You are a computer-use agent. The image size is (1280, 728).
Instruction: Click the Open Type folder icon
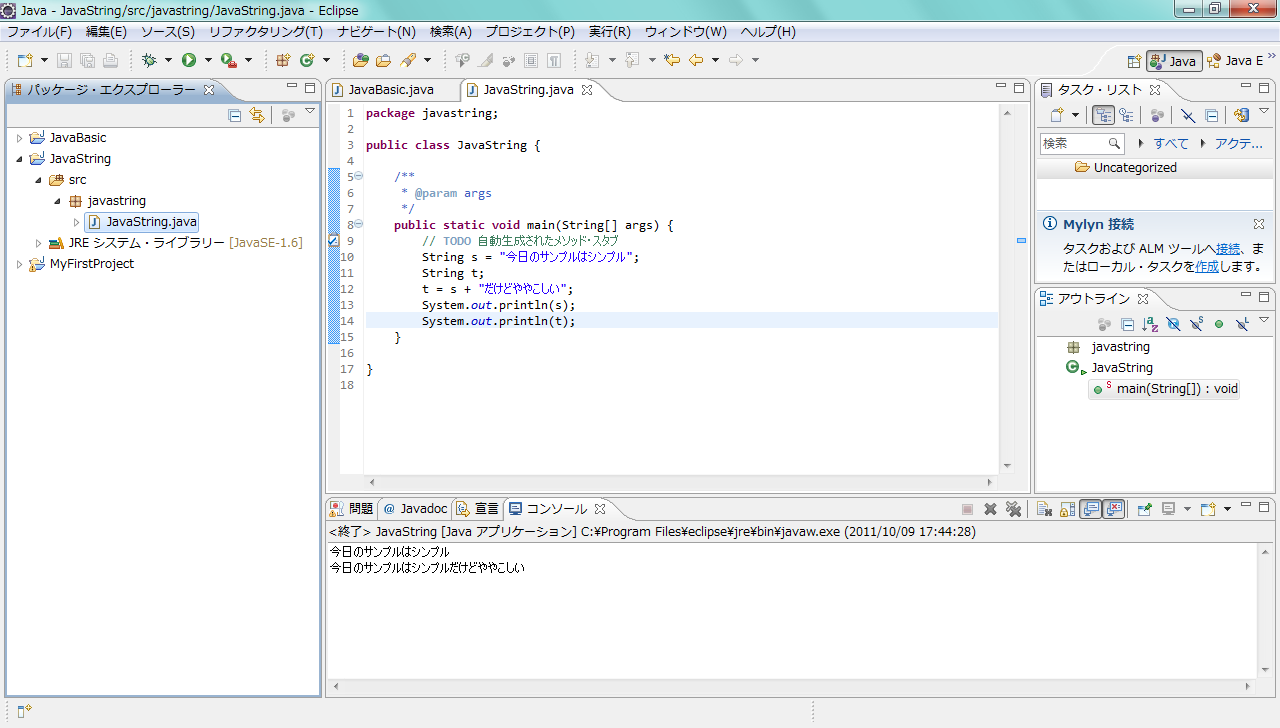click(360, 60)
